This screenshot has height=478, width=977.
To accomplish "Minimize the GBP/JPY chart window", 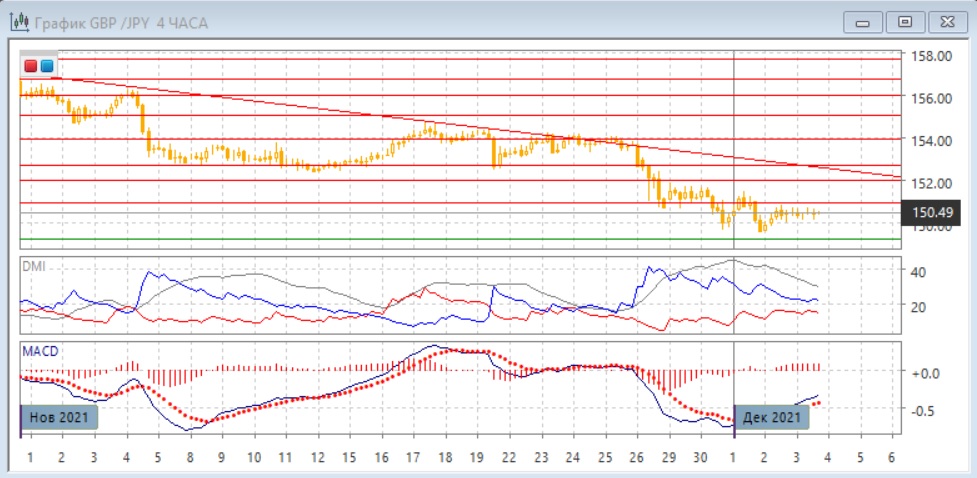I will click(x=863, y=21).
